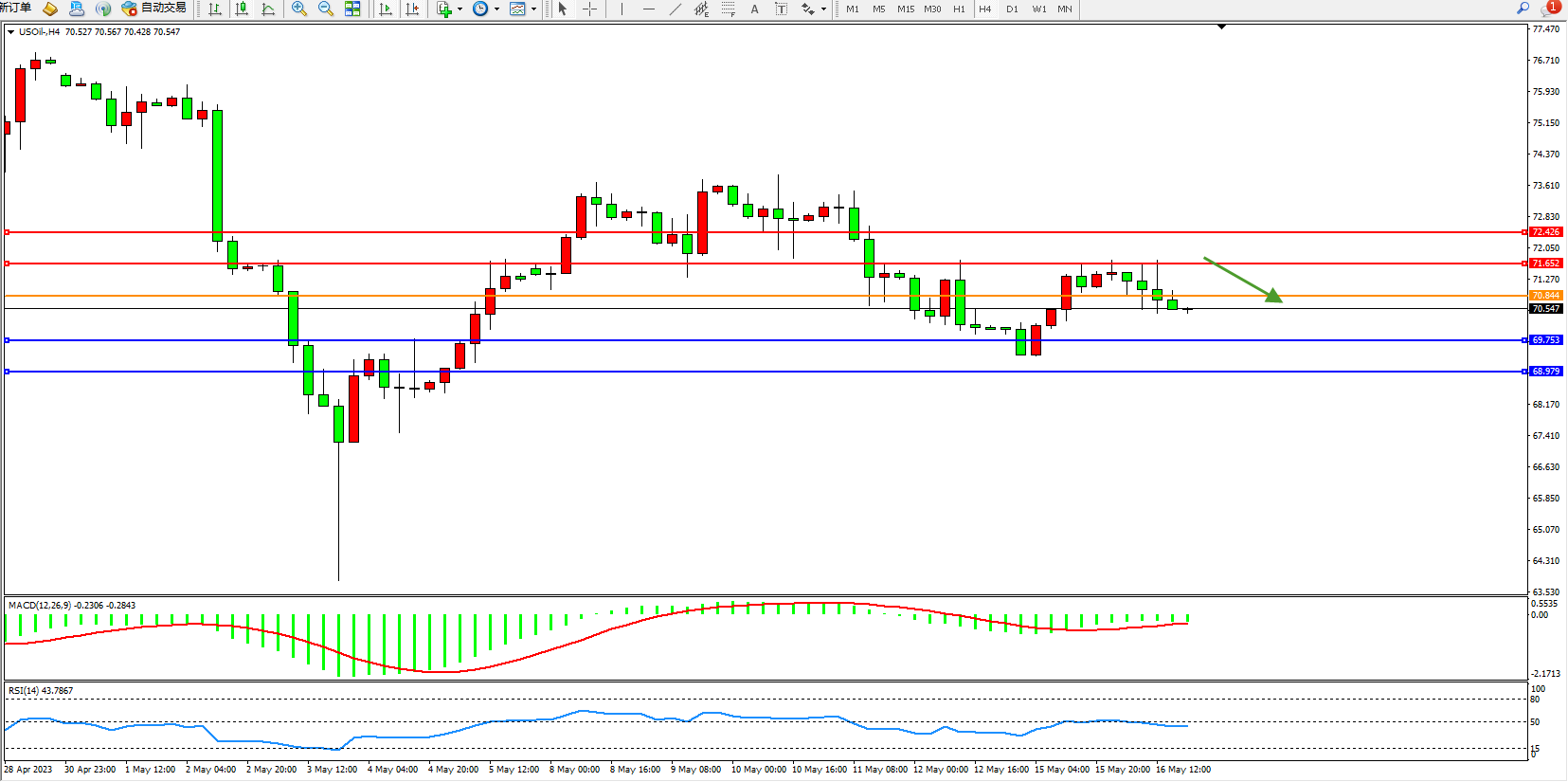Expand the Templates dropdown arrow

click(534, 9)
